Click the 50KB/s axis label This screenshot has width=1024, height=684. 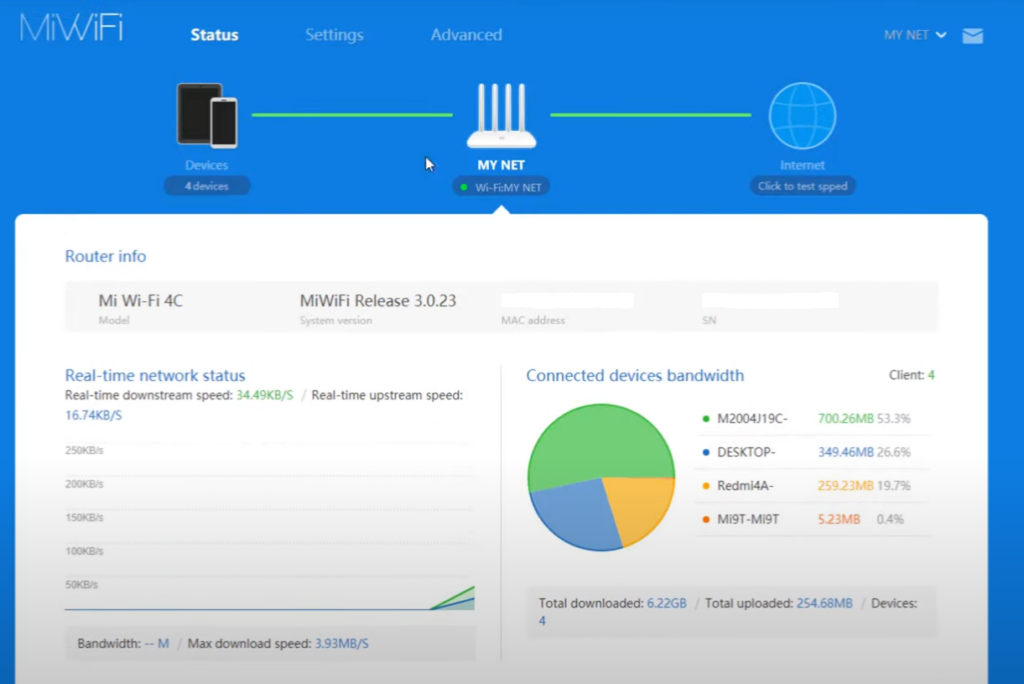[x=82, y=585]
